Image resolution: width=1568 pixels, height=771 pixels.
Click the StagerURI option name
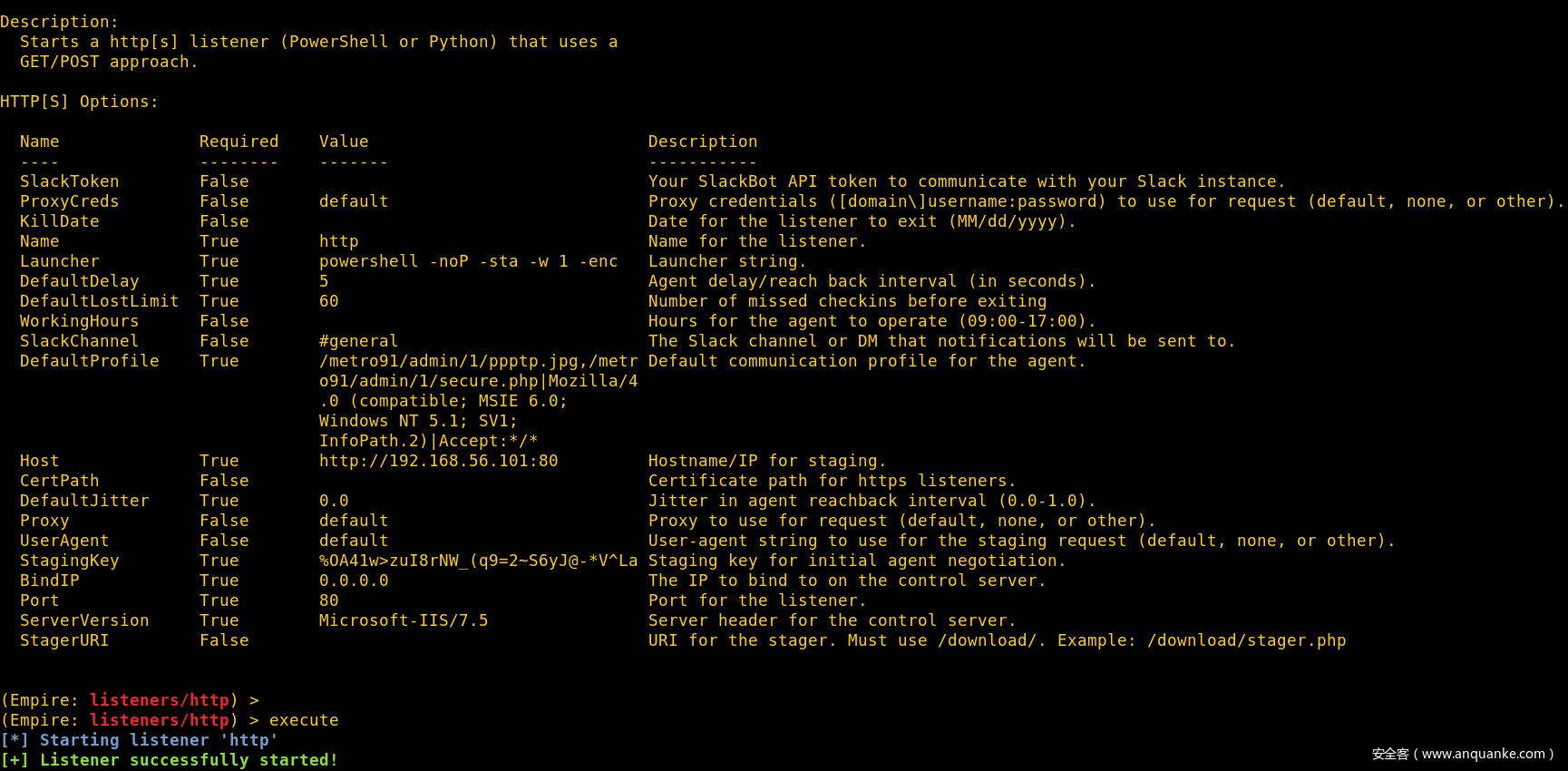coord(64,640)
